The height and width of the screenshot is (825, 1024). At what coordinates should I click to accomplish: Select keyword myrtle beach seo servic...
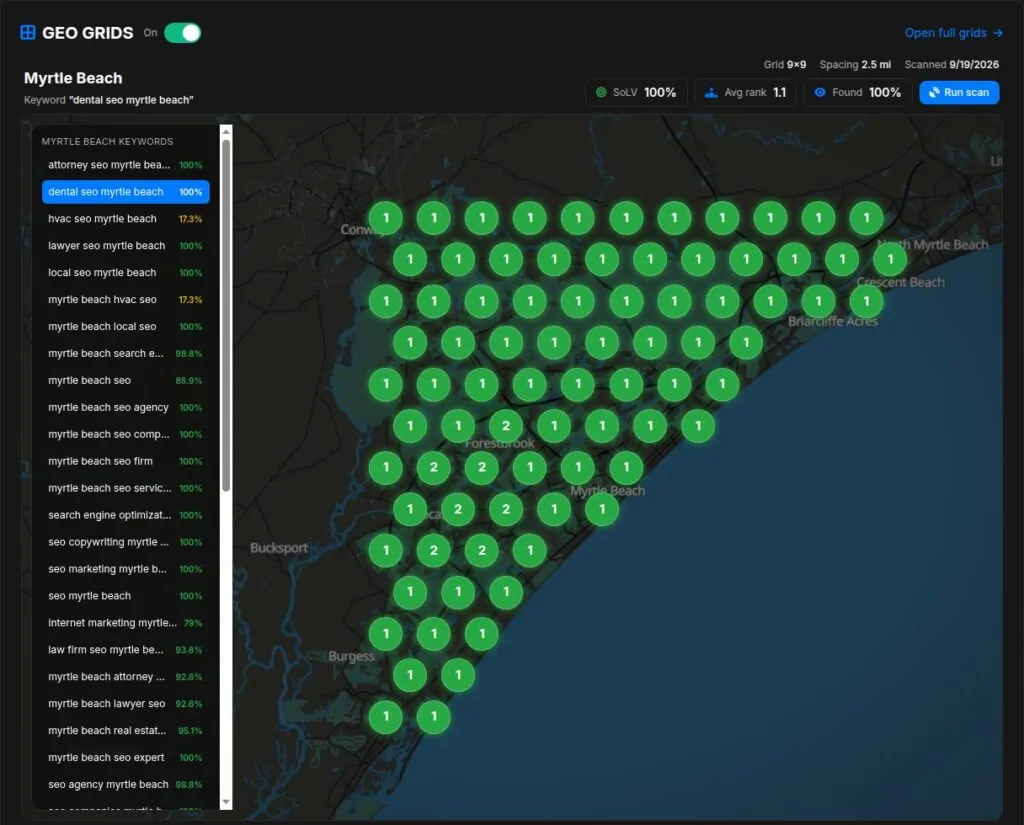coord(125,488)
